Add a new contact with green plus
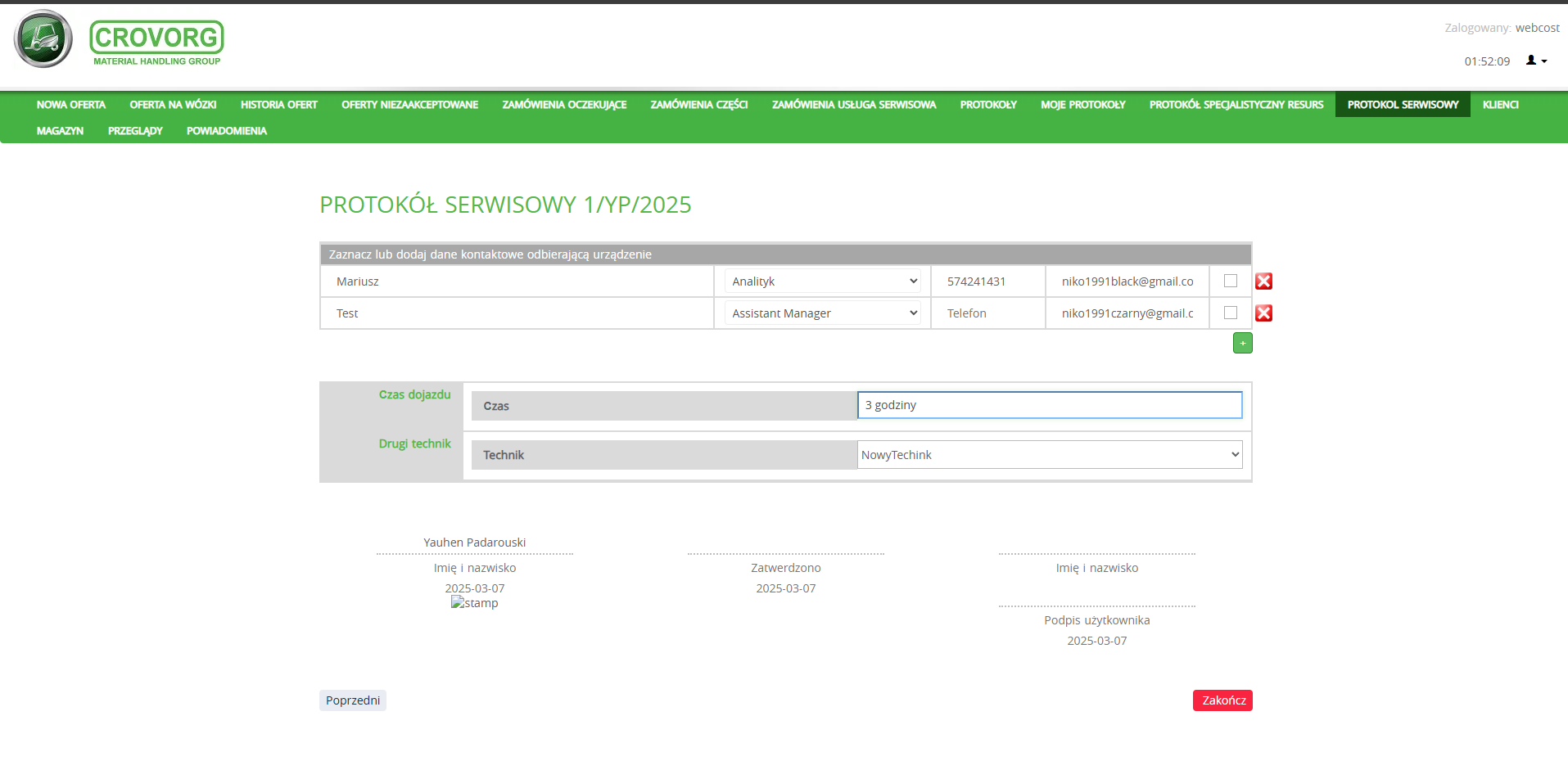The height and width of the screenshot is (779, 1568). click(x=1242, y=344)
